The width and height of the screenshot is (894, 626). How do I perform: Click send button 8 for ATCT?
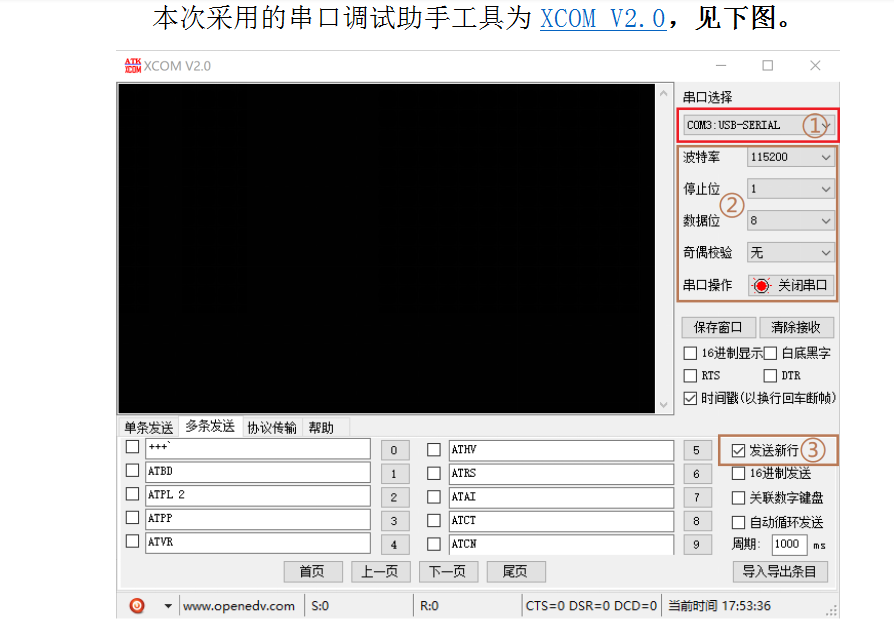pyautogui.click(x=697, y=521)
